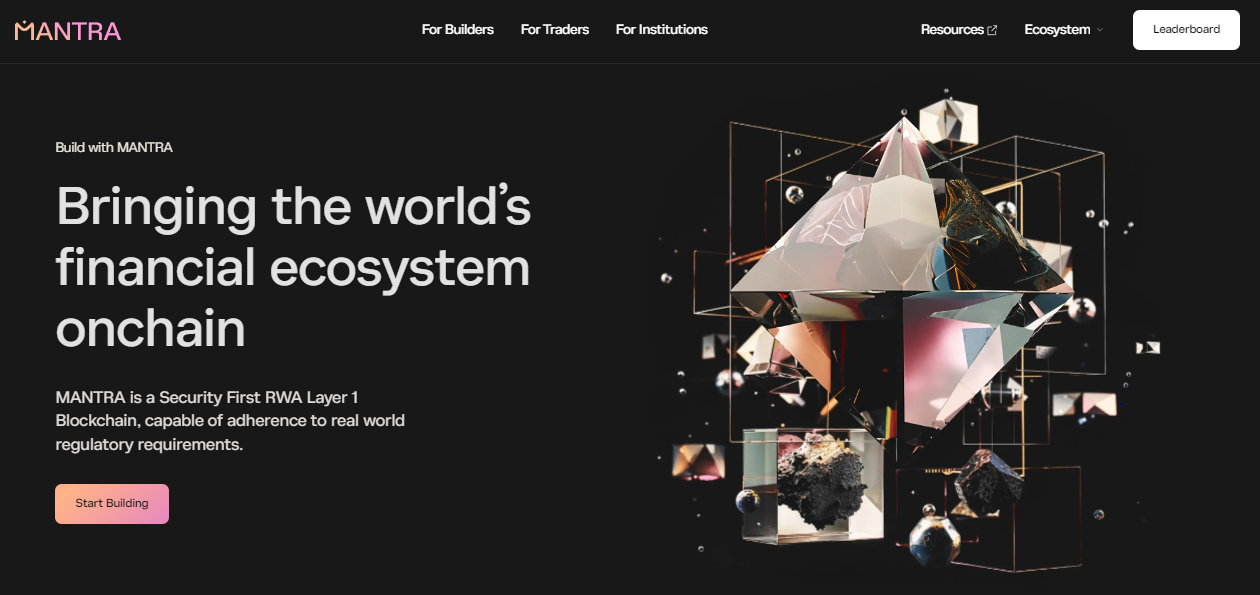
Task: Click the glass cube containing black rock
Action: (815, 487)
